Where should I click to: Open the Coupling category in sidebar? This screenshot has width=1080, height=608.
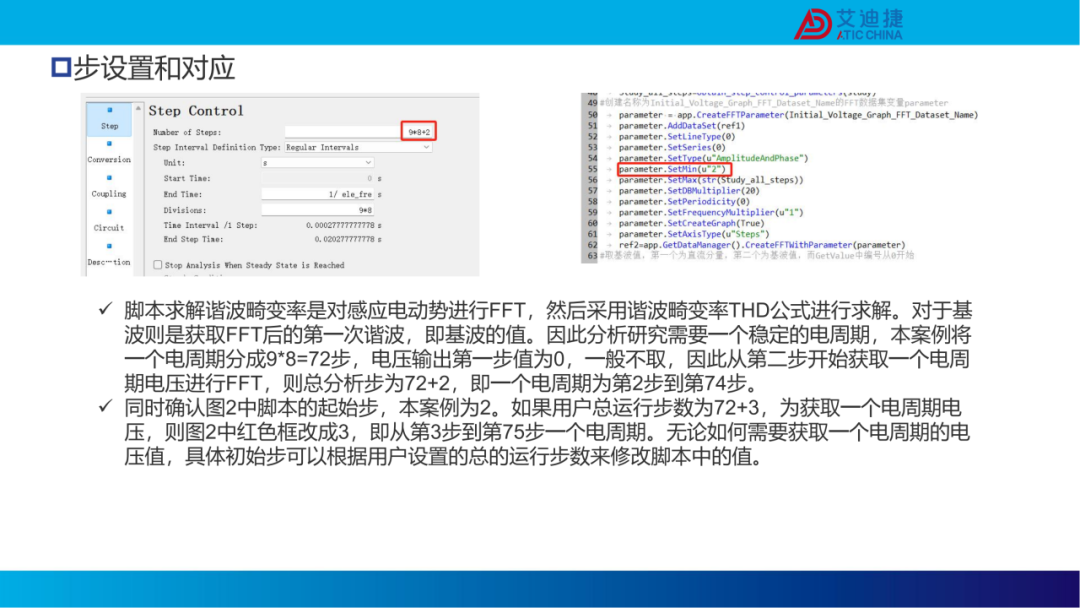coord(109,187)
